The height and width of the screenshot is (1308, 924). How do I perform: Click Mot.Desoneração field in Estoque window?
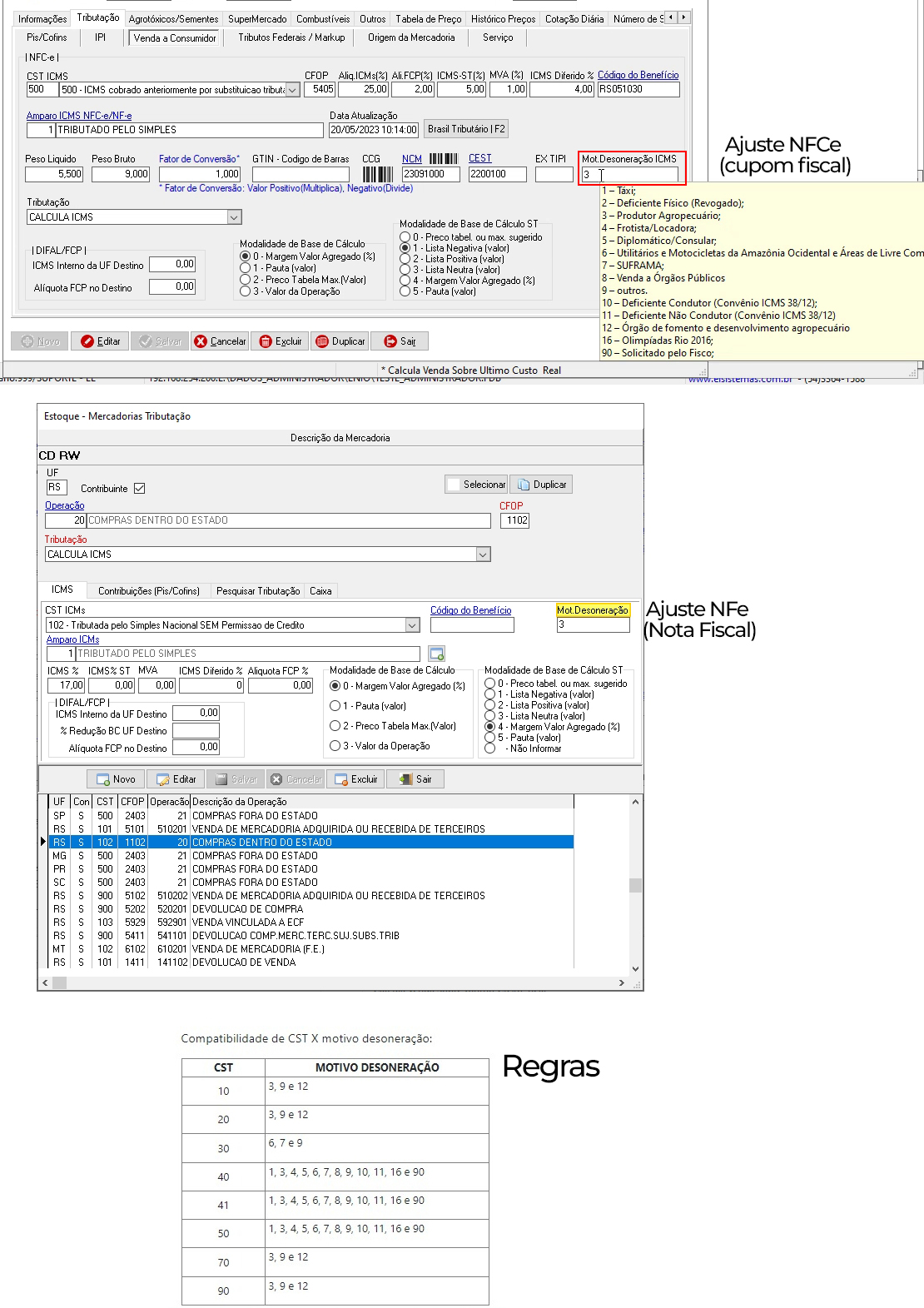(x=593, y=624)
